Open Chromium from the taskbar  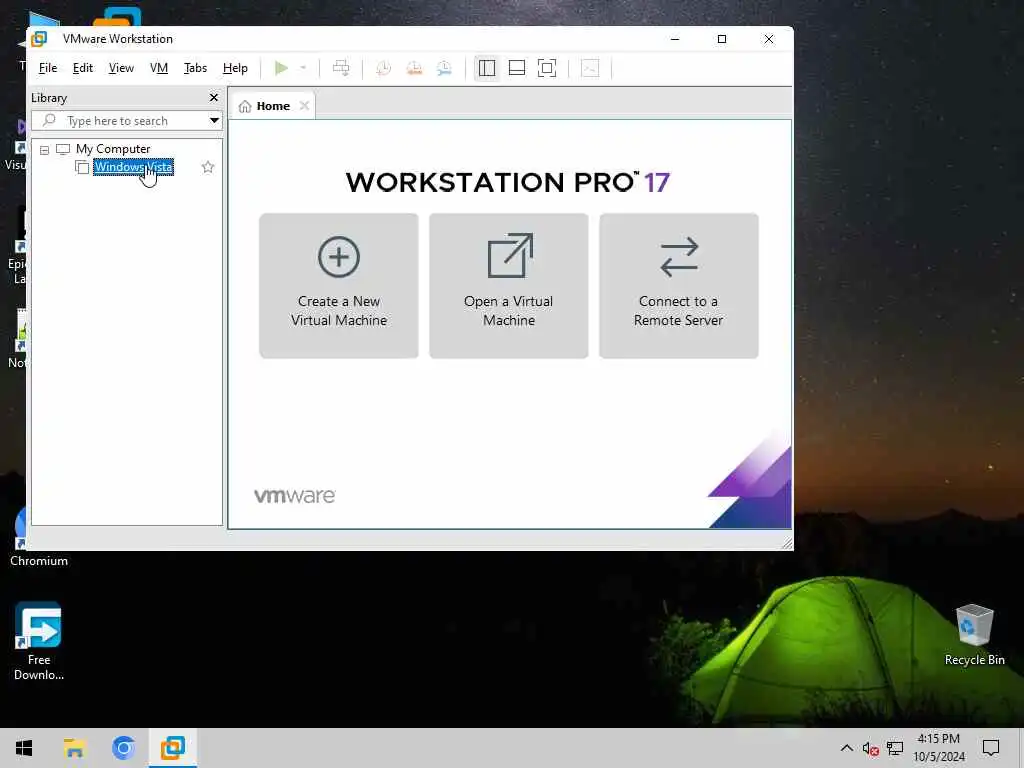pyautogui.click(x=123, y=748)
